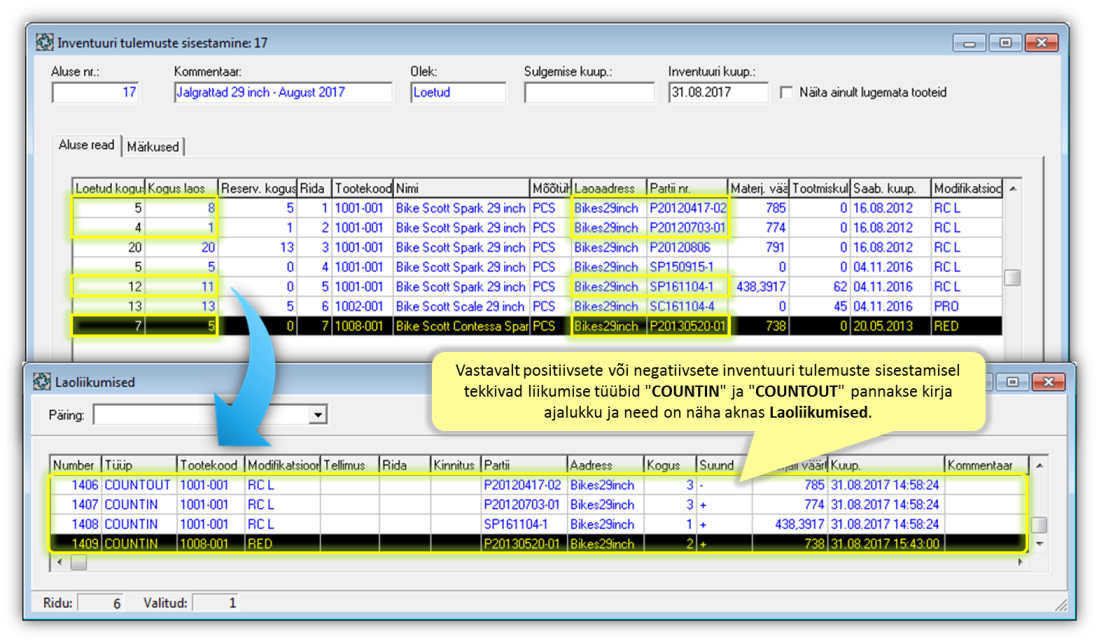Click scroll-up arrow in Laoliikumised table
Image resolution: width=1099 pixels, height=643 pixels.
pyautogui.click(x=1039, y=465)
